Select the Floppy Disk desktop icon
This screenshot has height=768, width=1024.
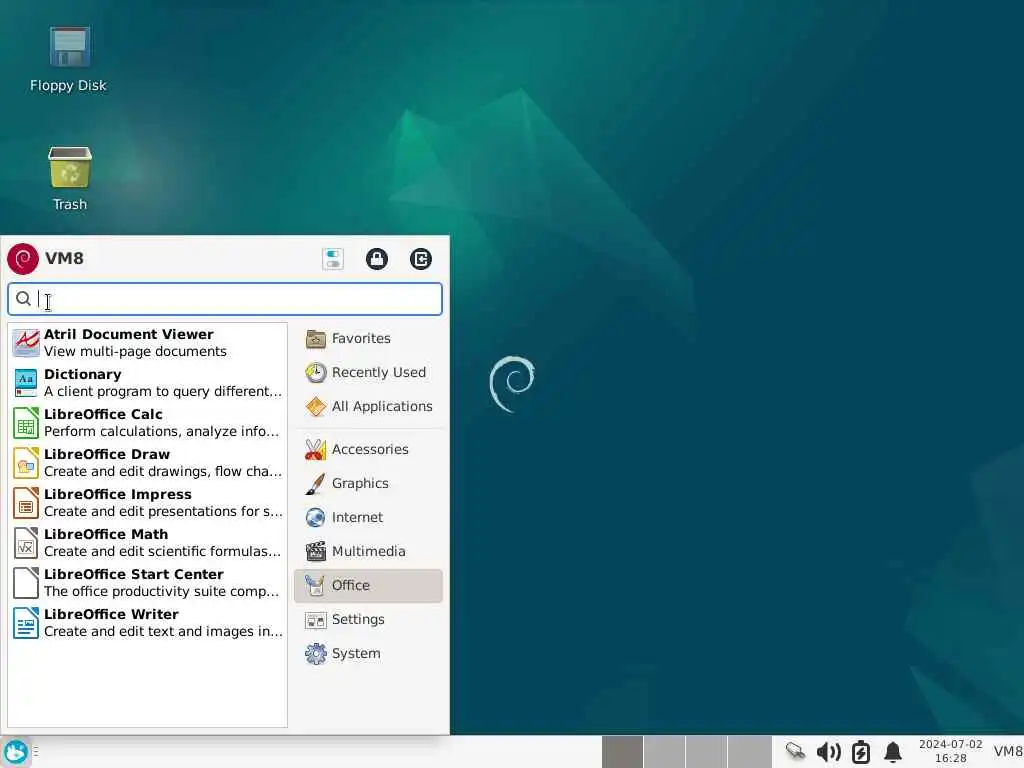(69, 60)
